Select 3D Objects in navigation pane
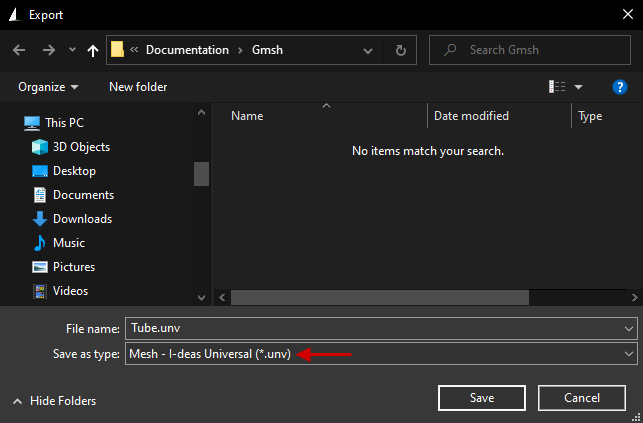This screenshot has width=643, height=423. point(81,147)
